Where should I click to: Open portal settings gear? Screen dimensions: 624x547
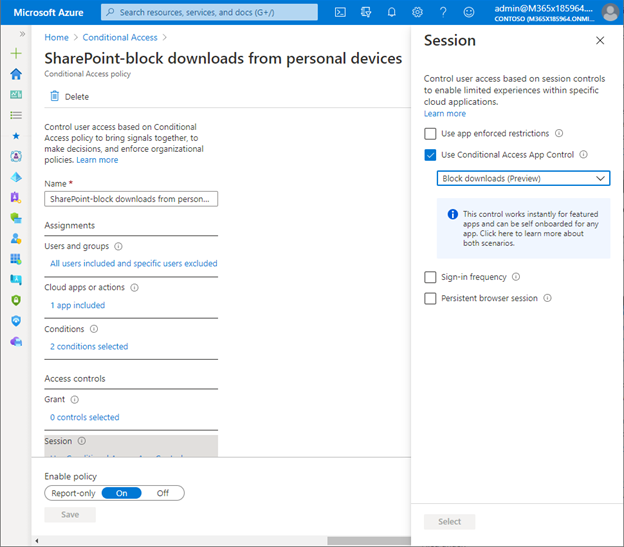[x=417, y=12]
